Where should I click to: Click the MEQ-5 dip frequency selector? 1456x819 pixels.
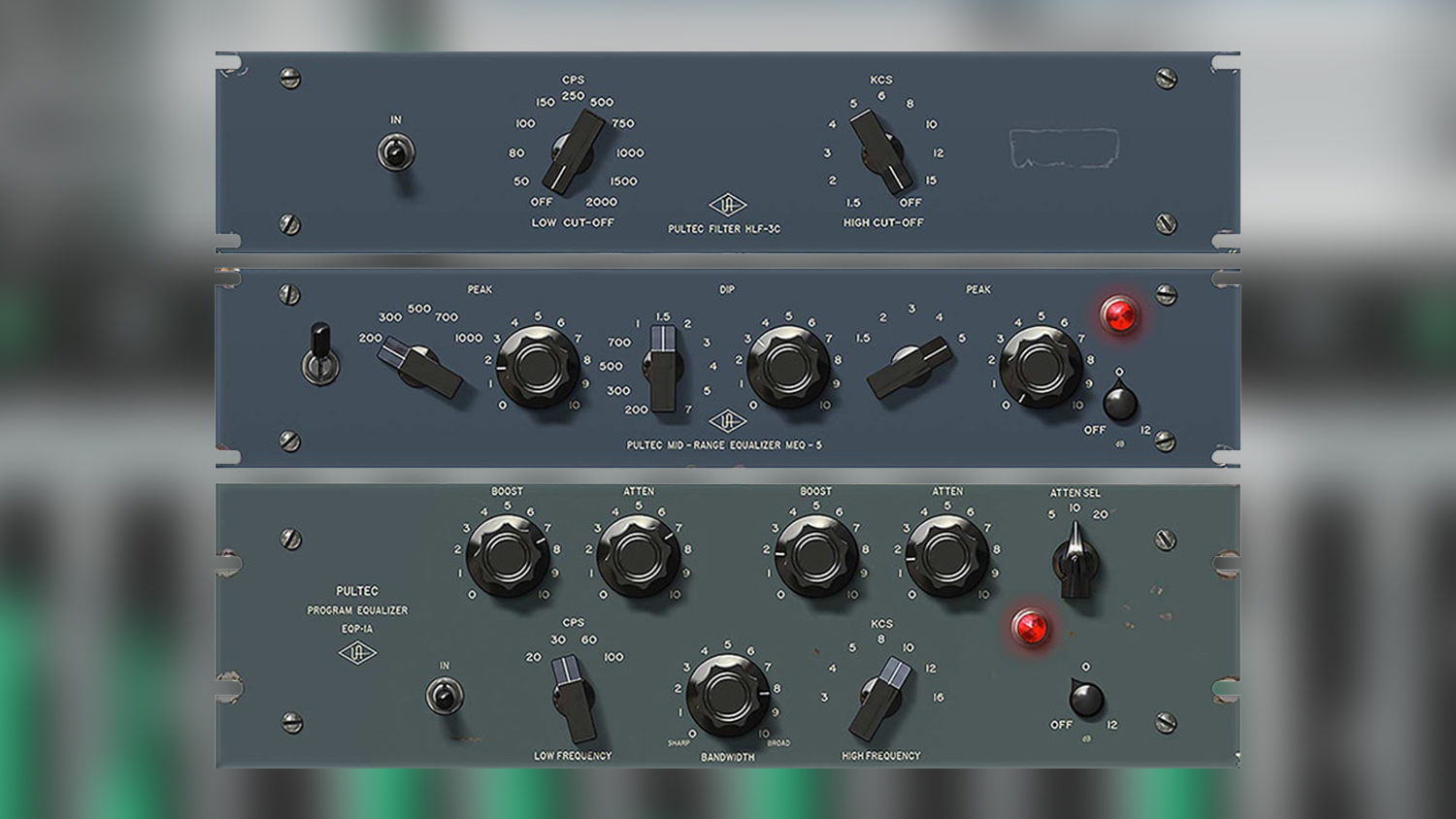tap(664, 368)
